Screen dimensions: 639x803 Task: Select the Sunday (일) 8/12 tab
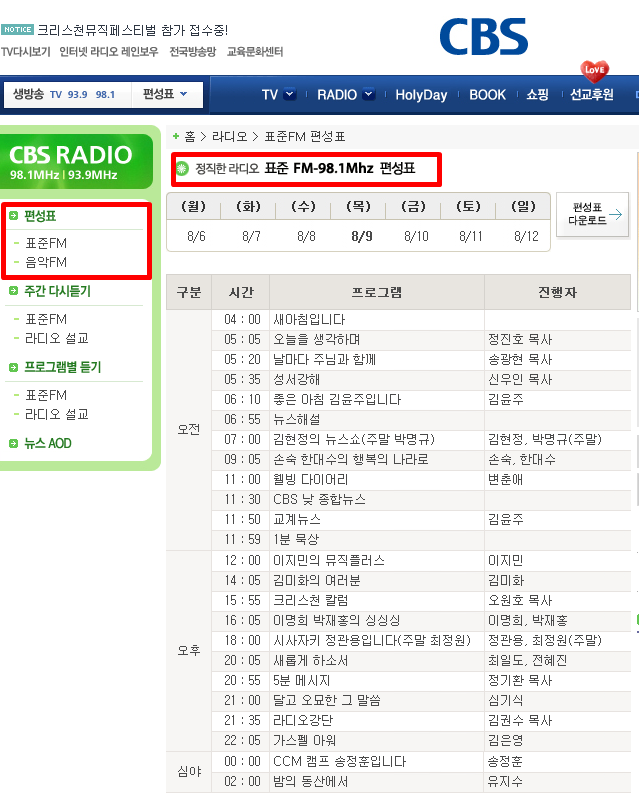[x=524, y=221]
